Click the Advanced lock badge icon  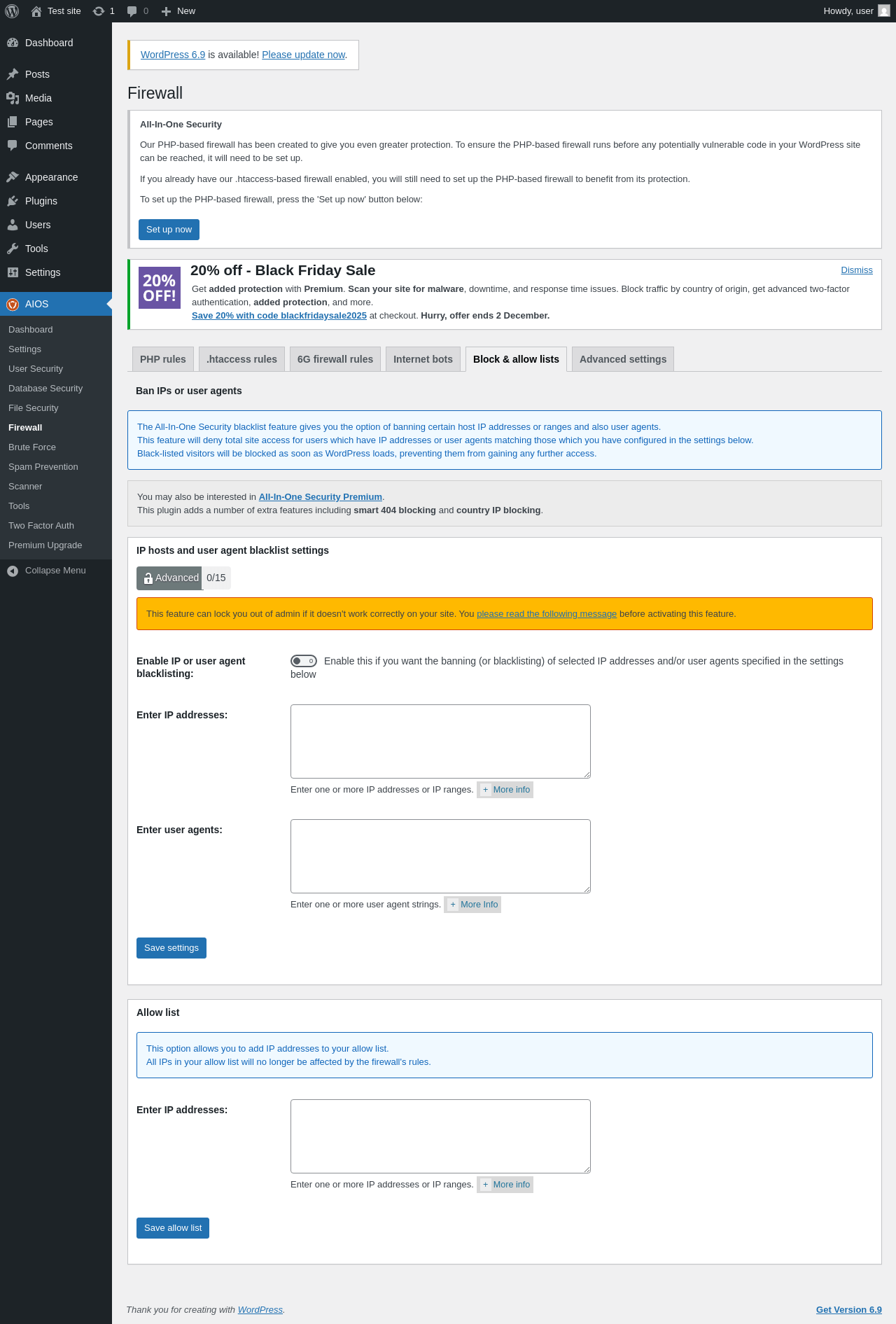point(148,578)
